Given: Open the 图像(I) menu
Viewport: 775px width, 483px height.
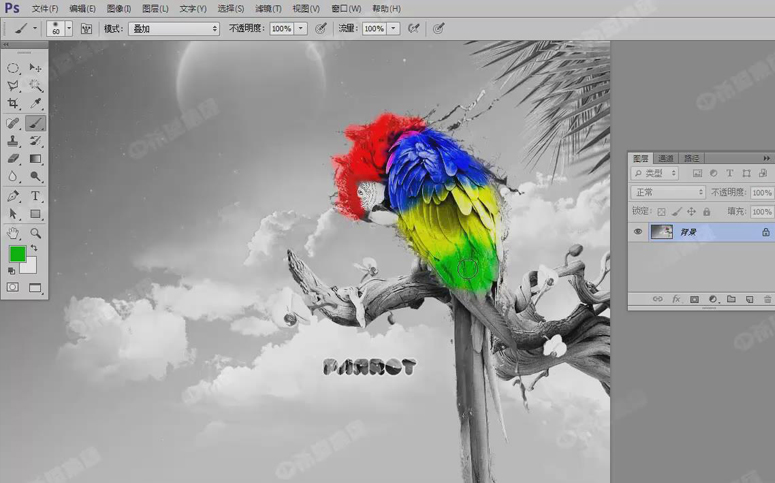Looking at the screenshot, I should pyautogui.click(x=119, y=9).
